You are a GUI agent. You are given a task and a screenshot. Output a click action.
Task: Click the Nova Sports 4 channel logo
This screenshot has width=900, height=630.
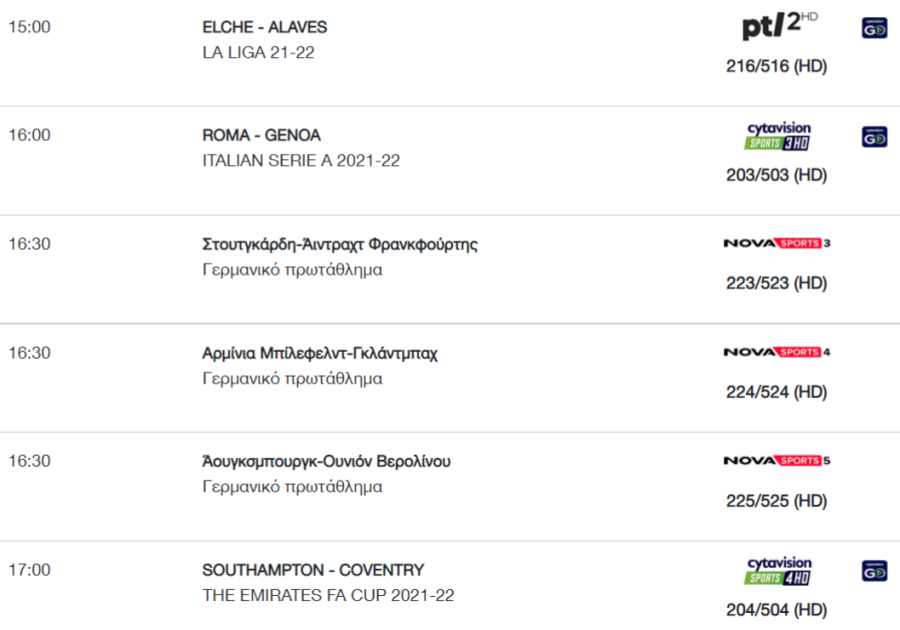coord(777,352)
